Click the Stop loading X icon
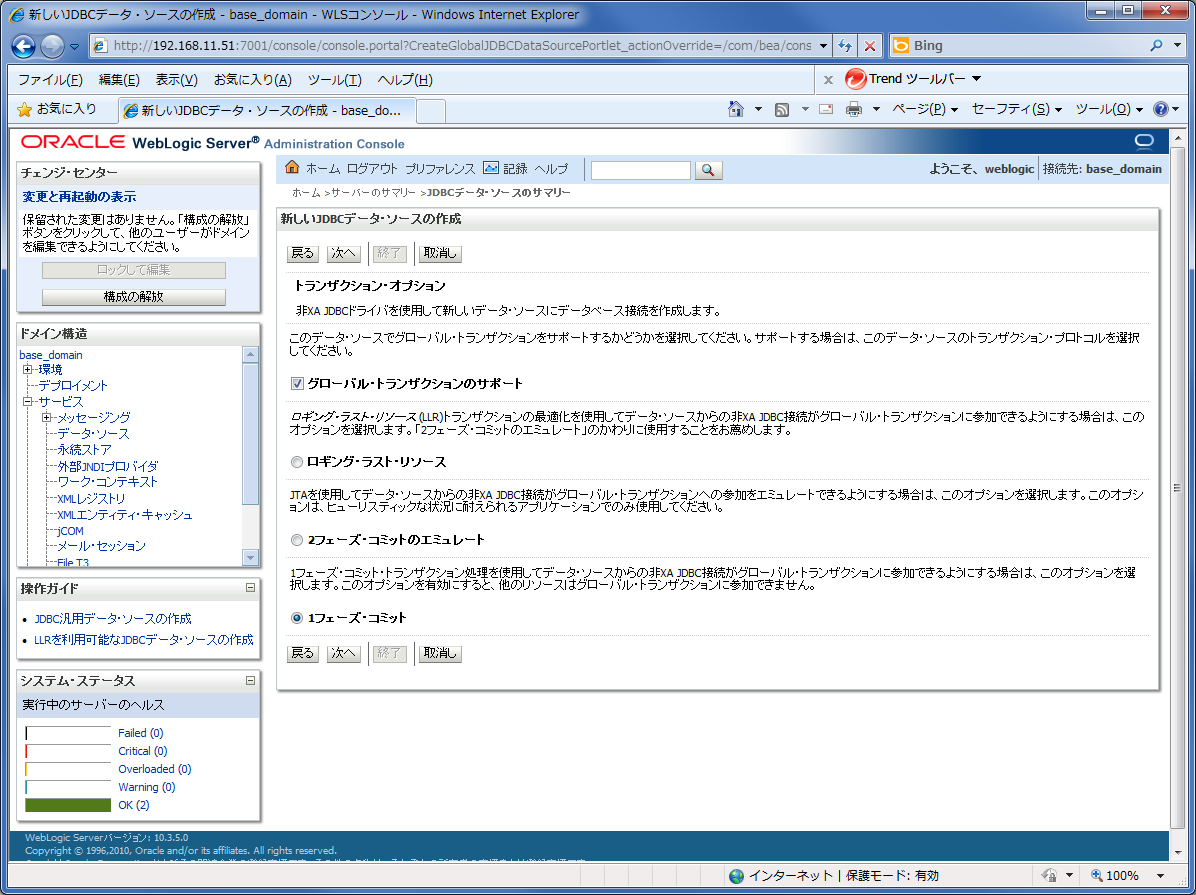 click(870, 46)
